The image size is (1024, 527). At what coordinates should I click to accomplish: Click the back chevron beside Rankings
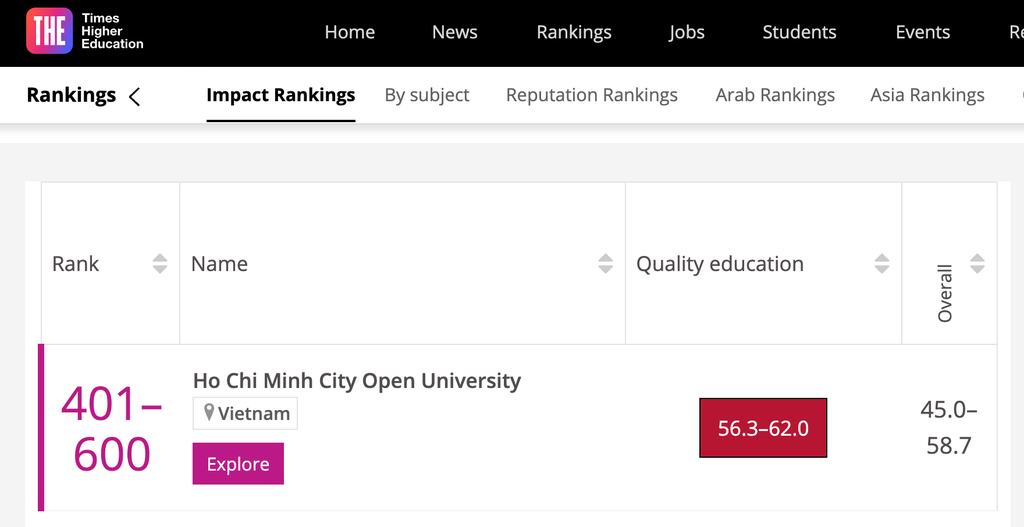[x=135, y=97]
